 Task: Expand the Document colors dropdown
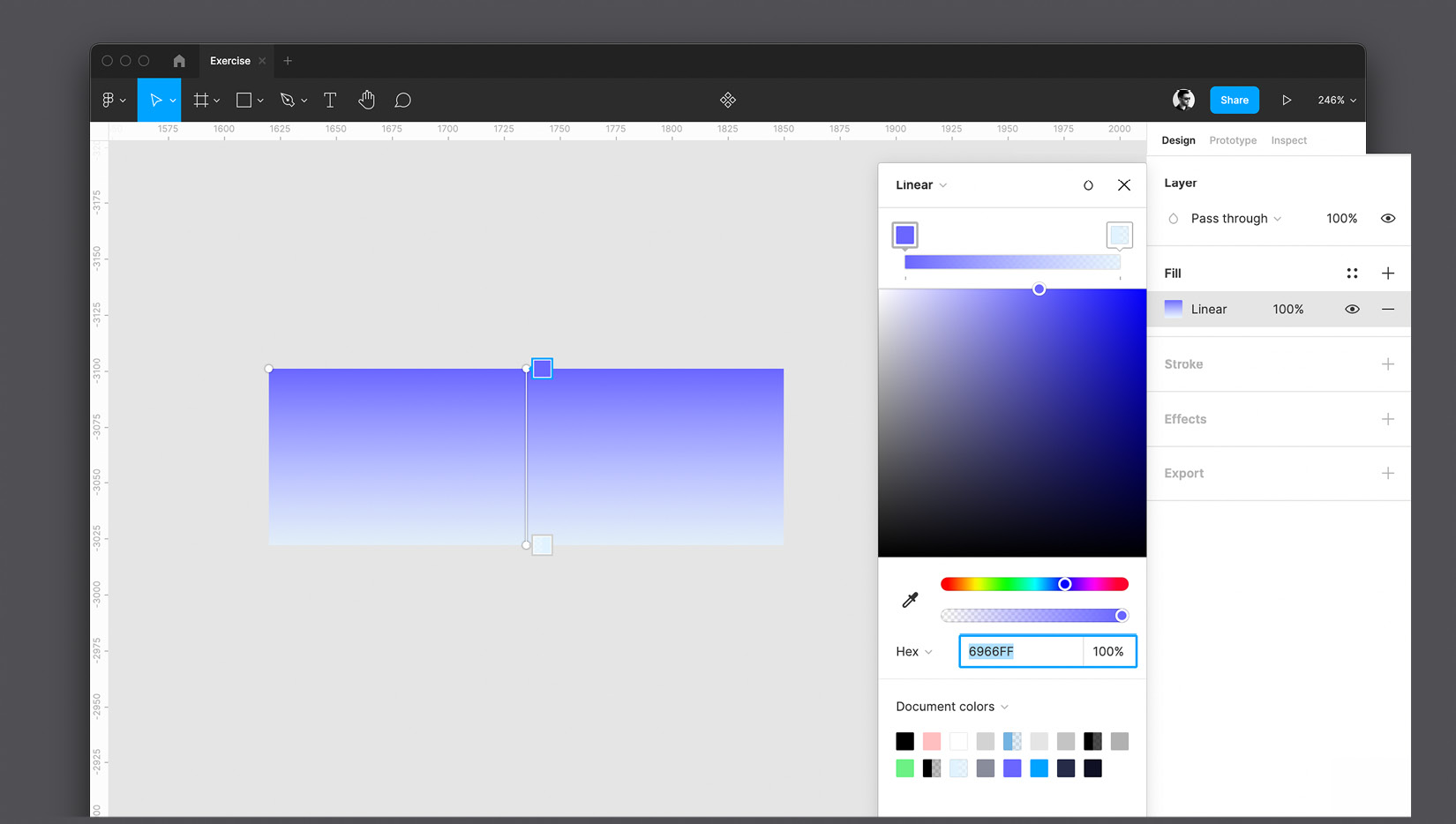point(951,707)
